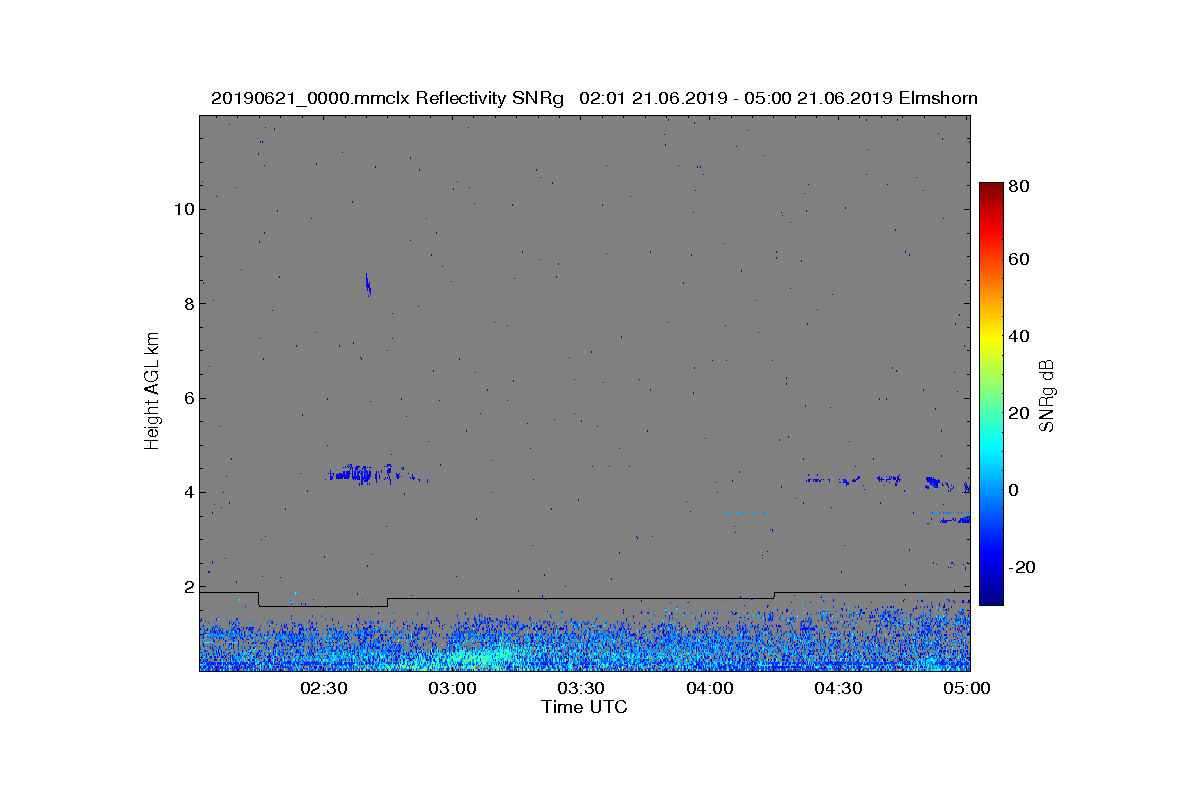1200x800 pixels.
Task: Click the height tick label '8'
Action: (x=188, y=303)
